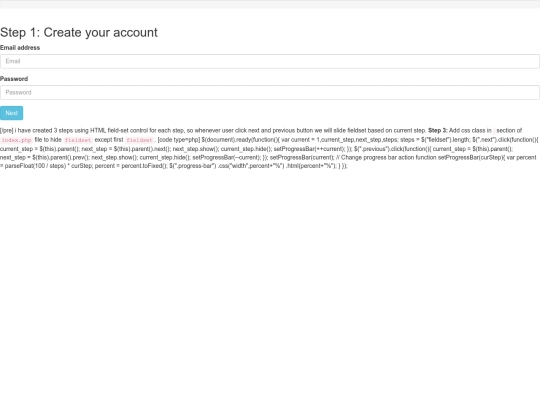This screenshot has height=405, width=540.
Task: Click the 'Email address' label
Action: tap(20, 48)
